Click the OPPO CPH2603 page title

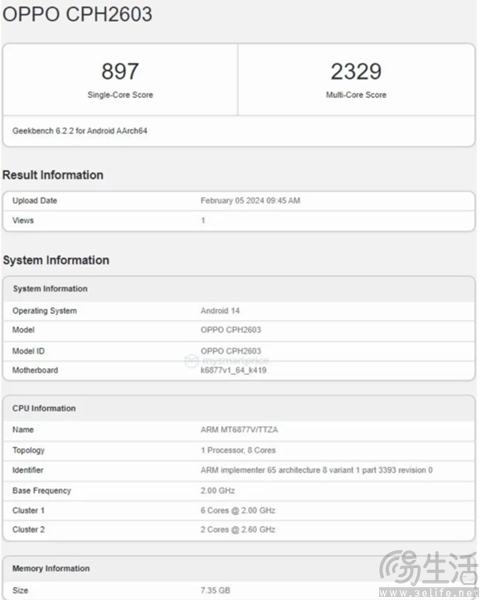[77, 15]
